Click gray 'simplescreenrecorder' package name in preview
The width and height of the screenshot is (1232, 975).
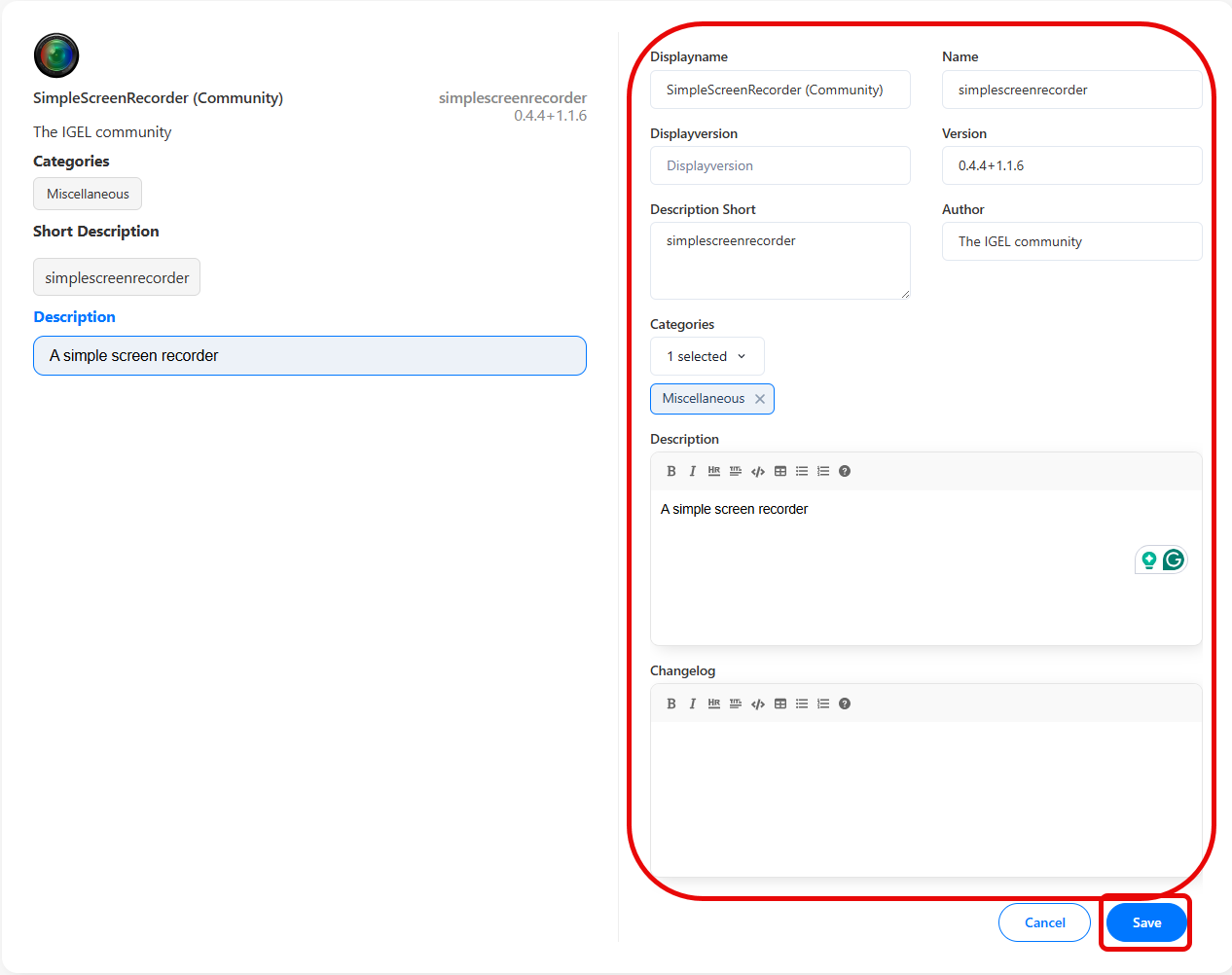point(513,98)
